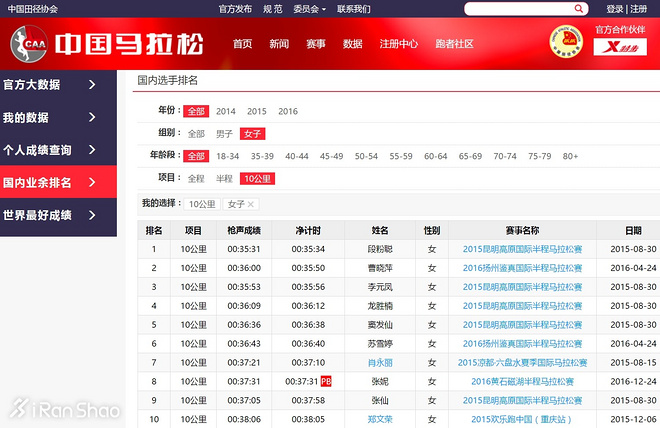
Task: Select 半程 event filter
Action: [224, 179]
